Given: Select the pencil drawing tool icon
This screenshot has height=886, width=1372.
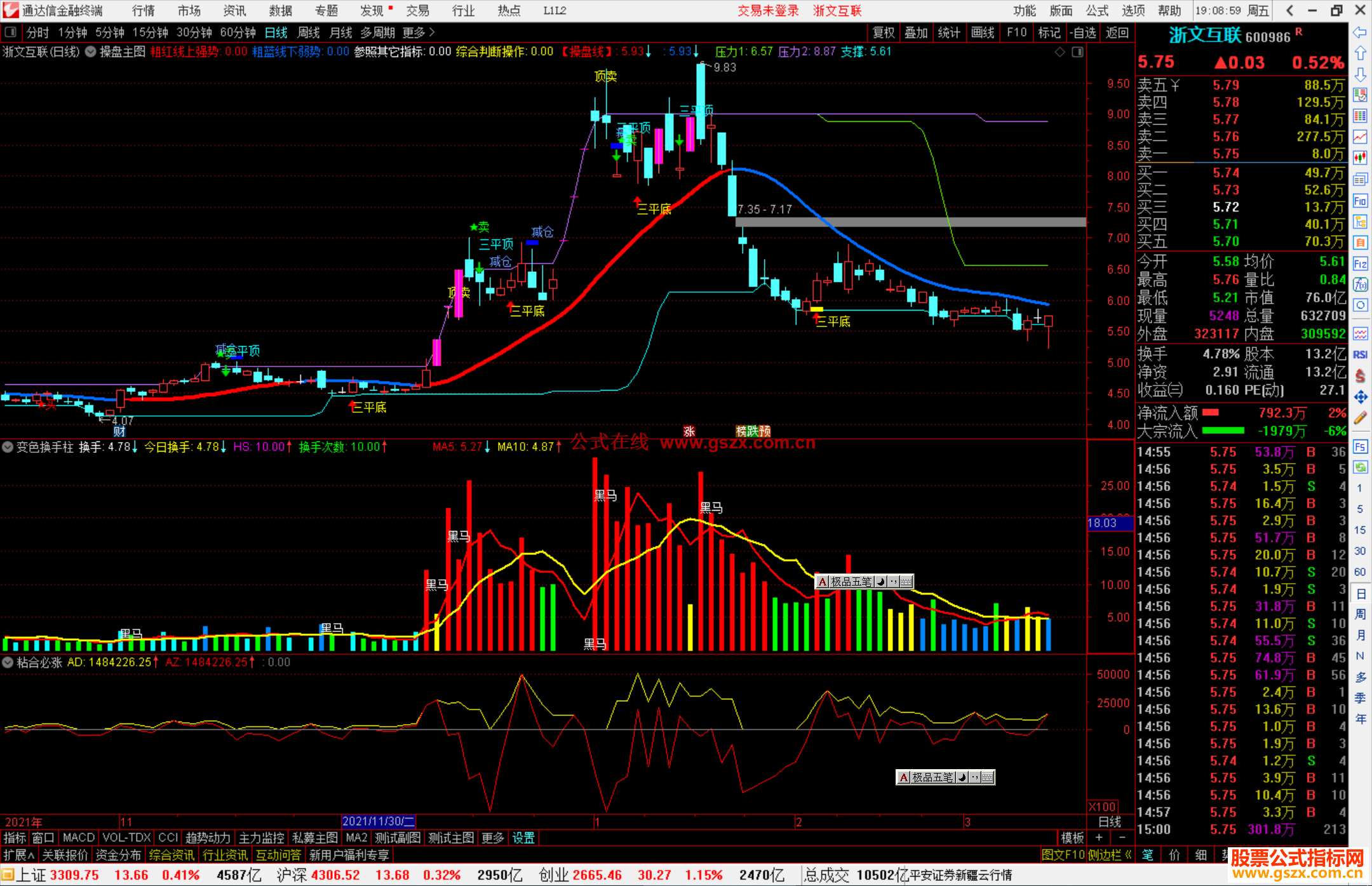Looking at the screenshot, I should (x=1360, y=418).
